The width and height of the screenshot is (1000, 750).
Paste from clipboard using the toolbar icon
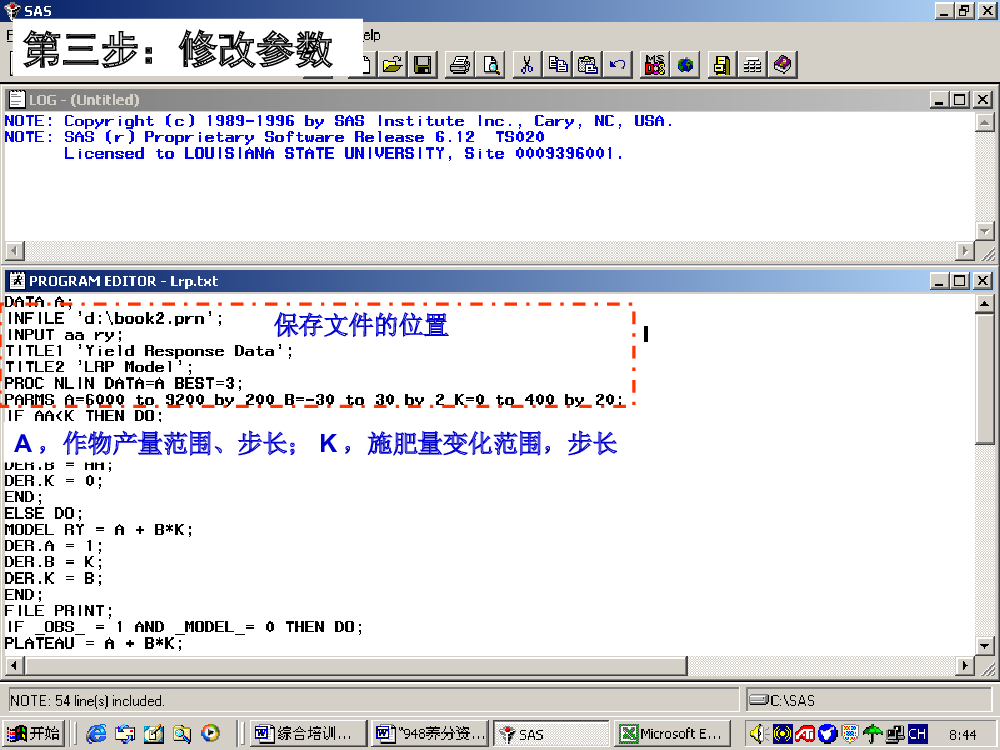pos(587,65)
